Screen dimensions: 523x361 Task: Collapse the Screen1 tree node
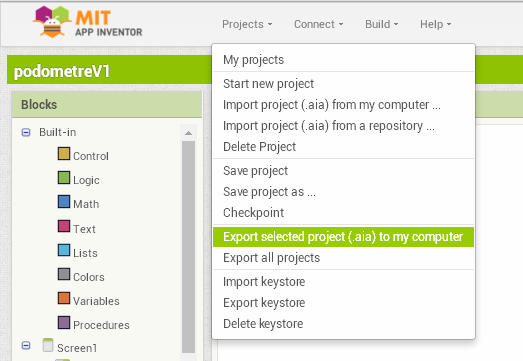[x=26, y=345]
